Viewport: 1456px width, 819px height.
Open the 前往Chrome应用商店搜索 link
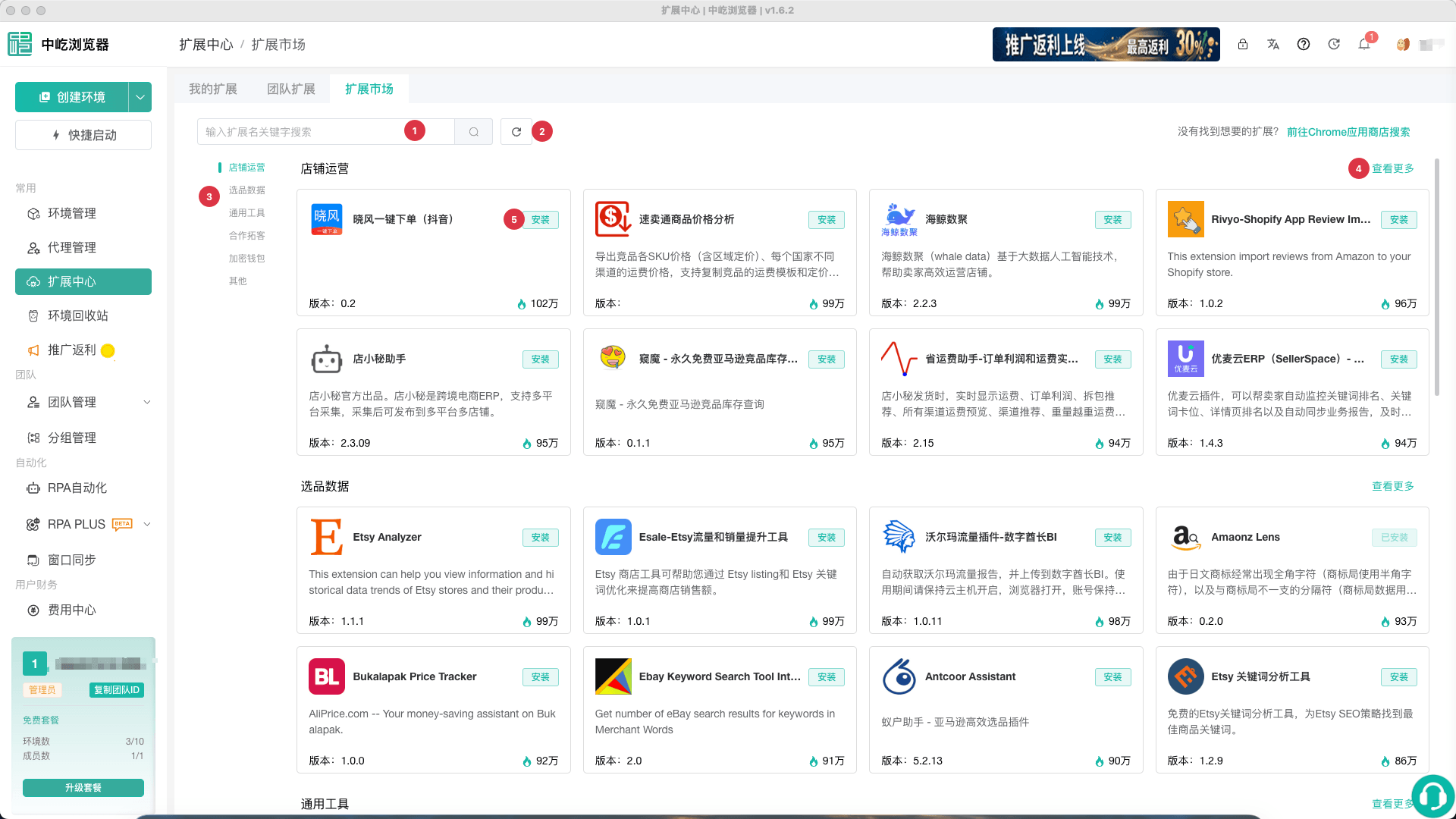(x=1348, y=132)
